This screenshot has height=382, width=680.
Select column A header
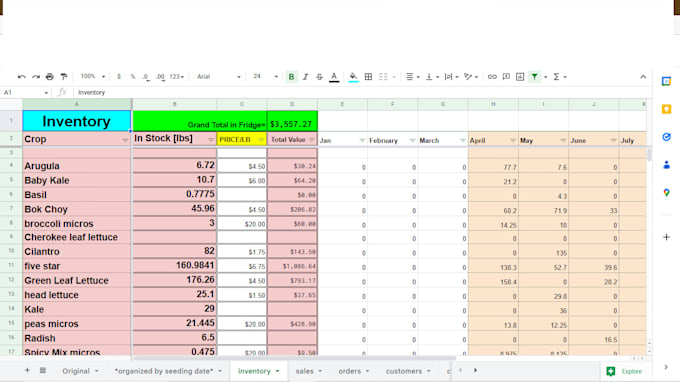pos(77,104)
